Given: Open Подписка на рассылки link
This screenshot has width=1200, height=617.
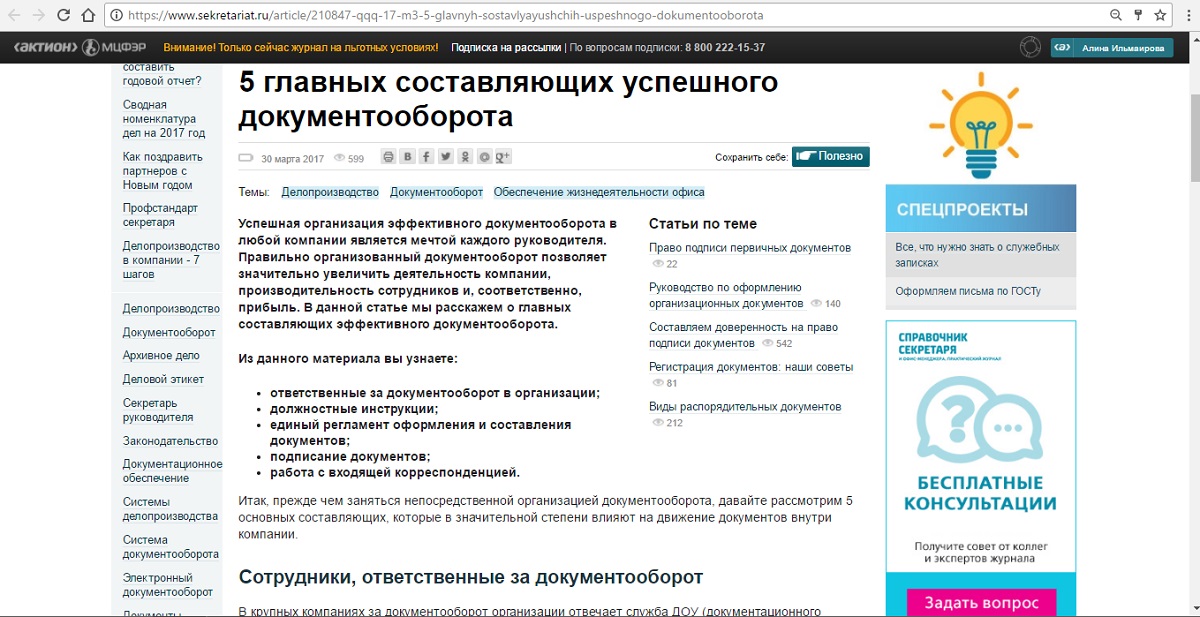Looking at the screenshot, I should click(506, 47).
